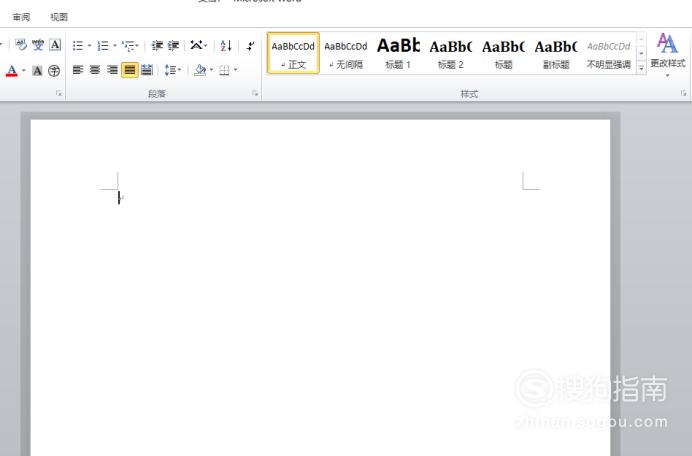Align the paragraph to the left
This screenshot has width=692, height=456.
point(78,70)
